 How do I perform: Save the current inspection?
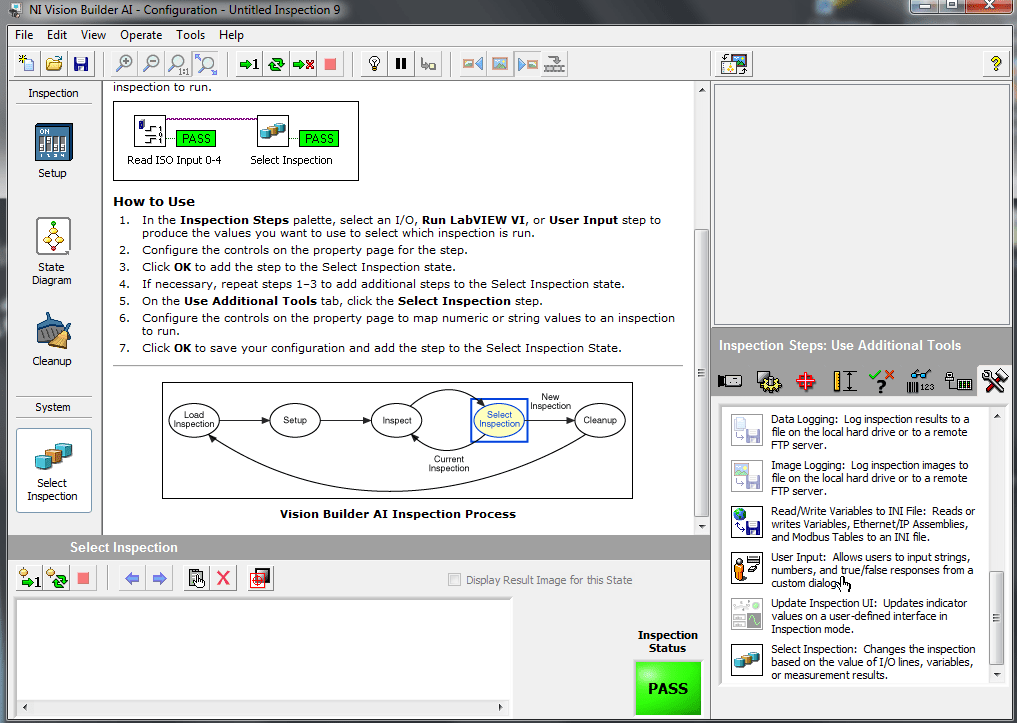point(80,63)
